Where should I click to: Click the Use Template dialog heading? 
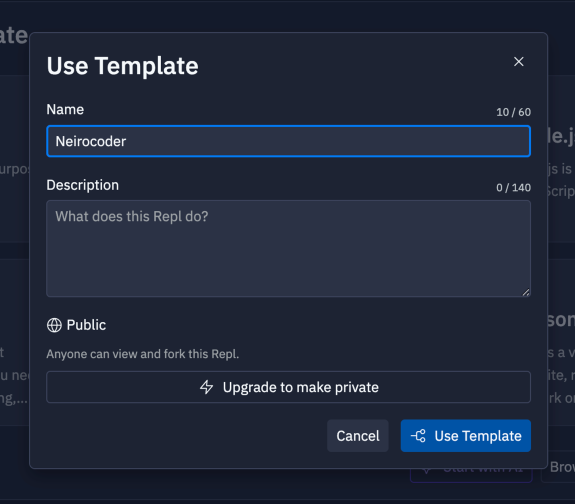pos(122,66)
